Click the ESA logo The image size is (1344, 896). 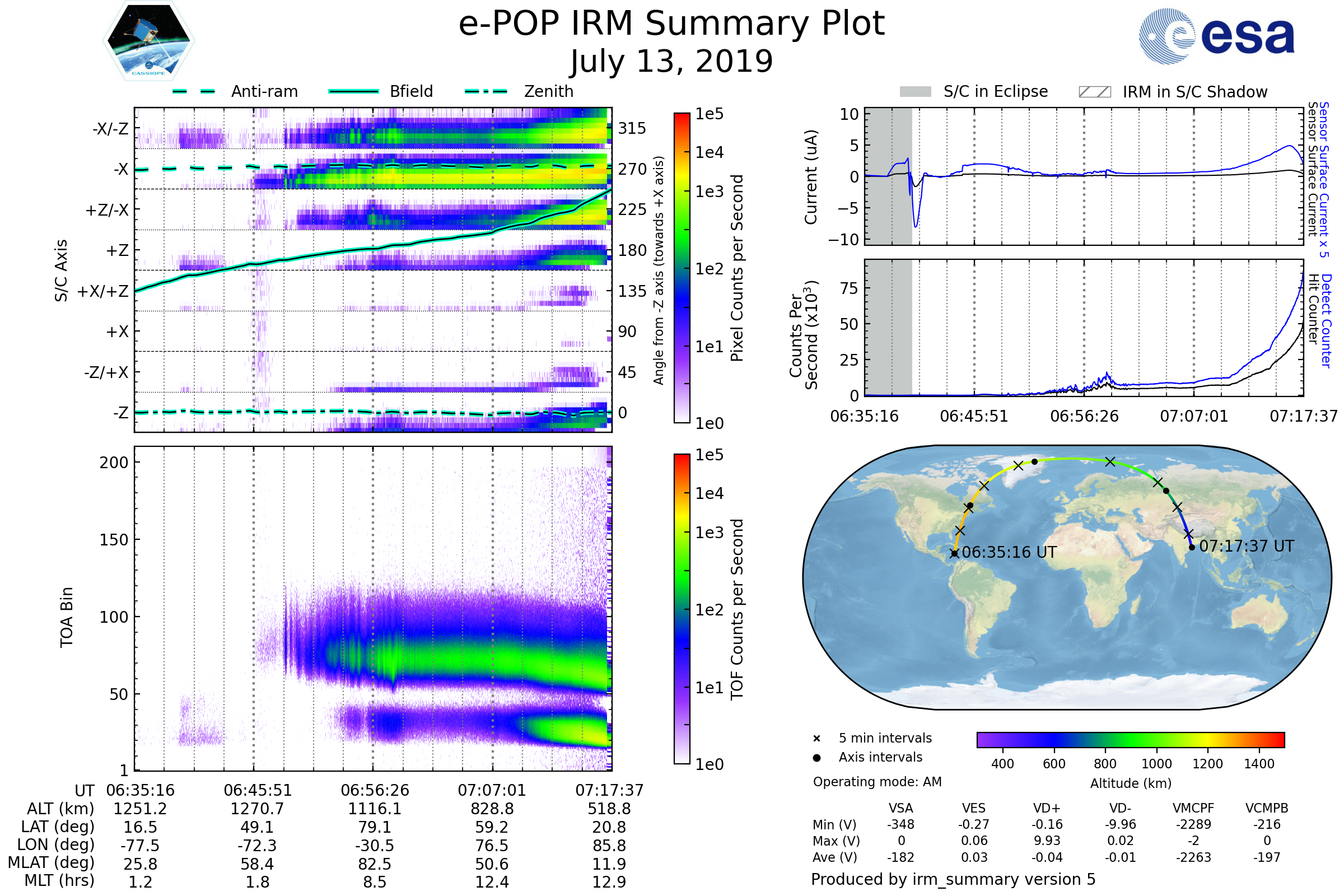pos(1217,36)
